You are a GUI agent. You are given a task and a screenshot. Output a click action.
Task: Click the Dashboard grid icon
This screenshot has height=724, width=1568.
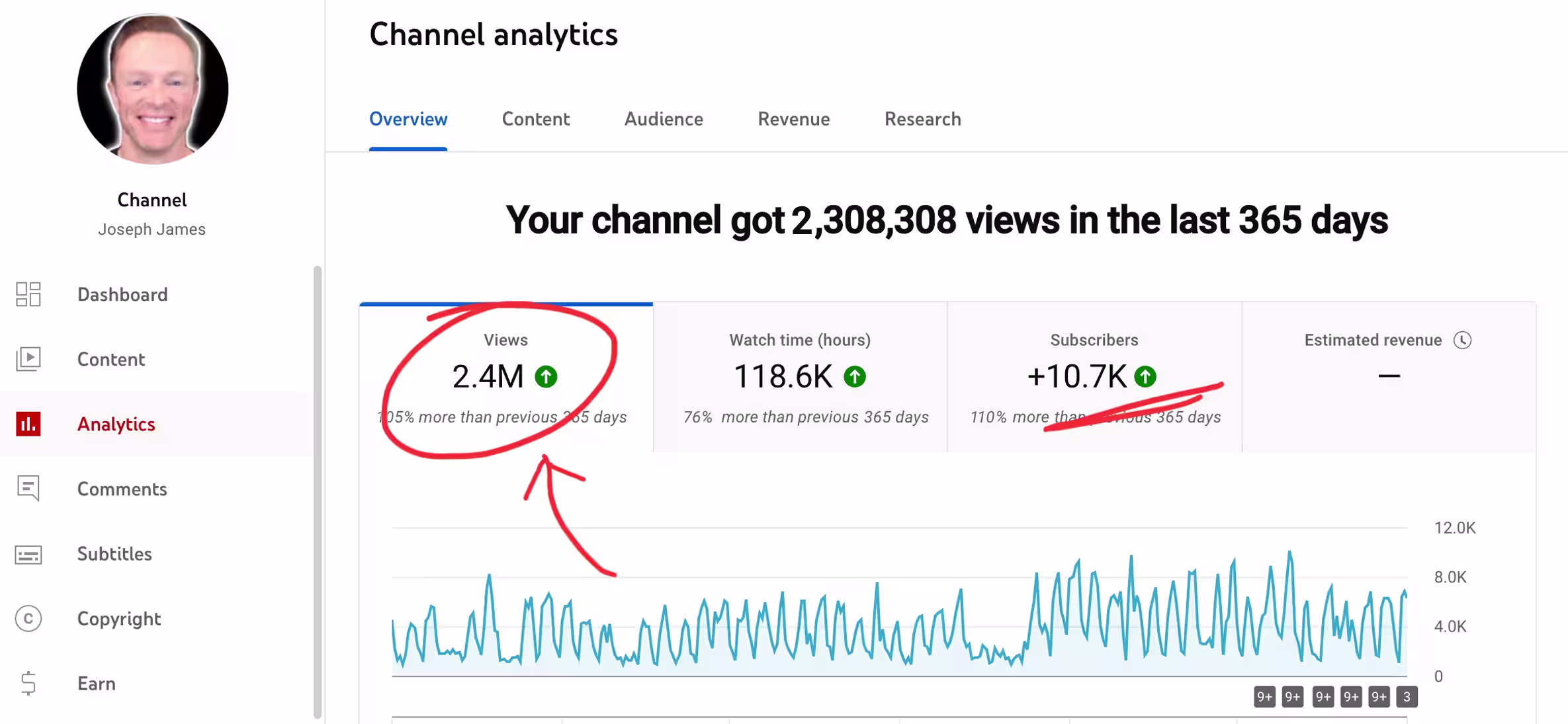click(x=28, y=294)
